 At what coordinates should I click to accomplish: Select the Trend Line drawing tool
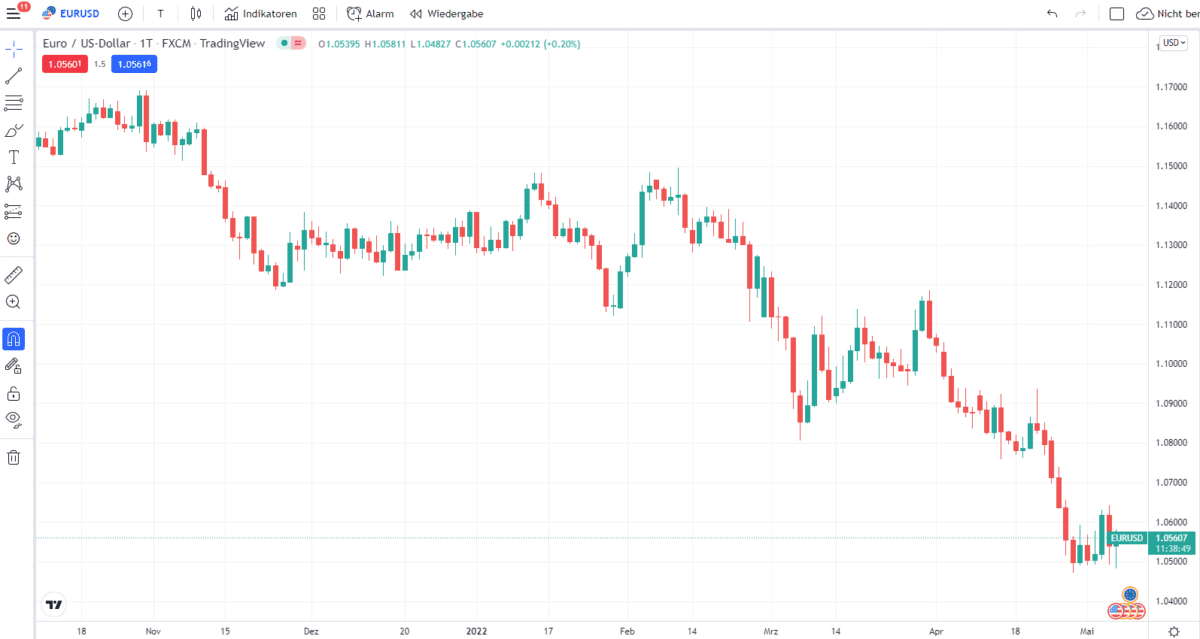tap(13, 75)
